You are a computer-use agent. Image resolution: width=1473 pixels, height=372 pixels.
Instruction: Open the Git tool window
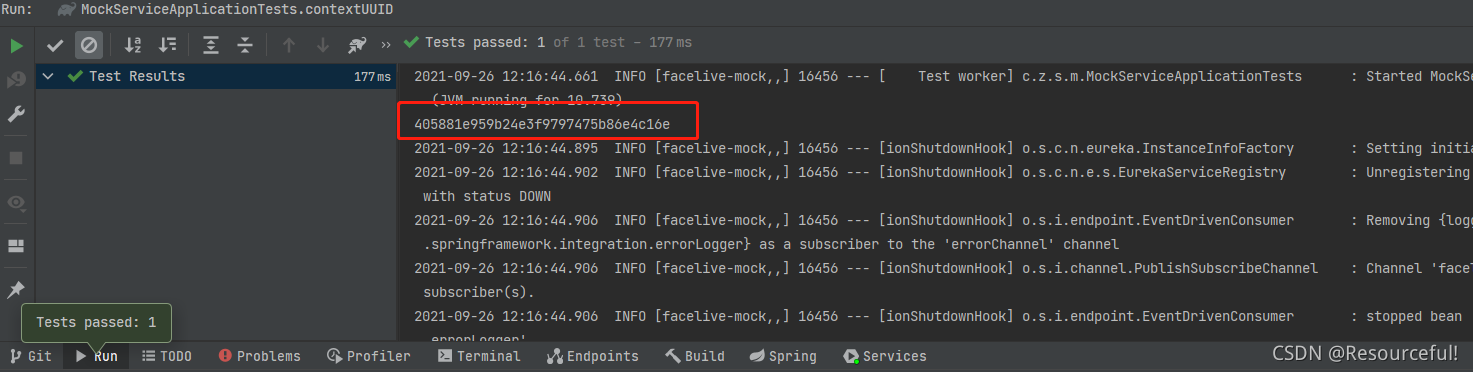pos(31,356)
